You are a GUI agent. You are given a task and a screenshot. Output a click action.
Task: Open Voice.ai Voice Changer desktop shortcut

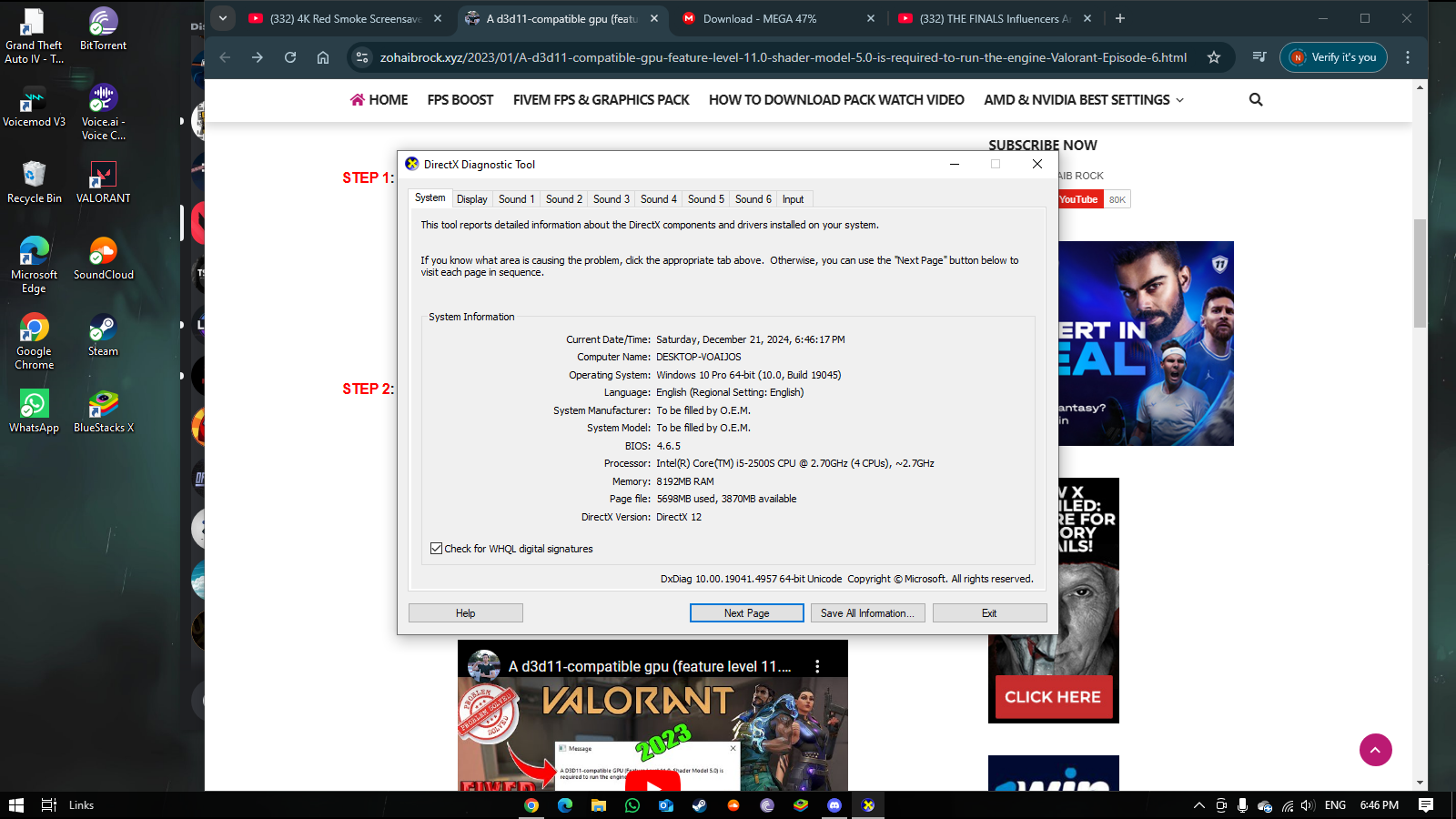[103, 113]
